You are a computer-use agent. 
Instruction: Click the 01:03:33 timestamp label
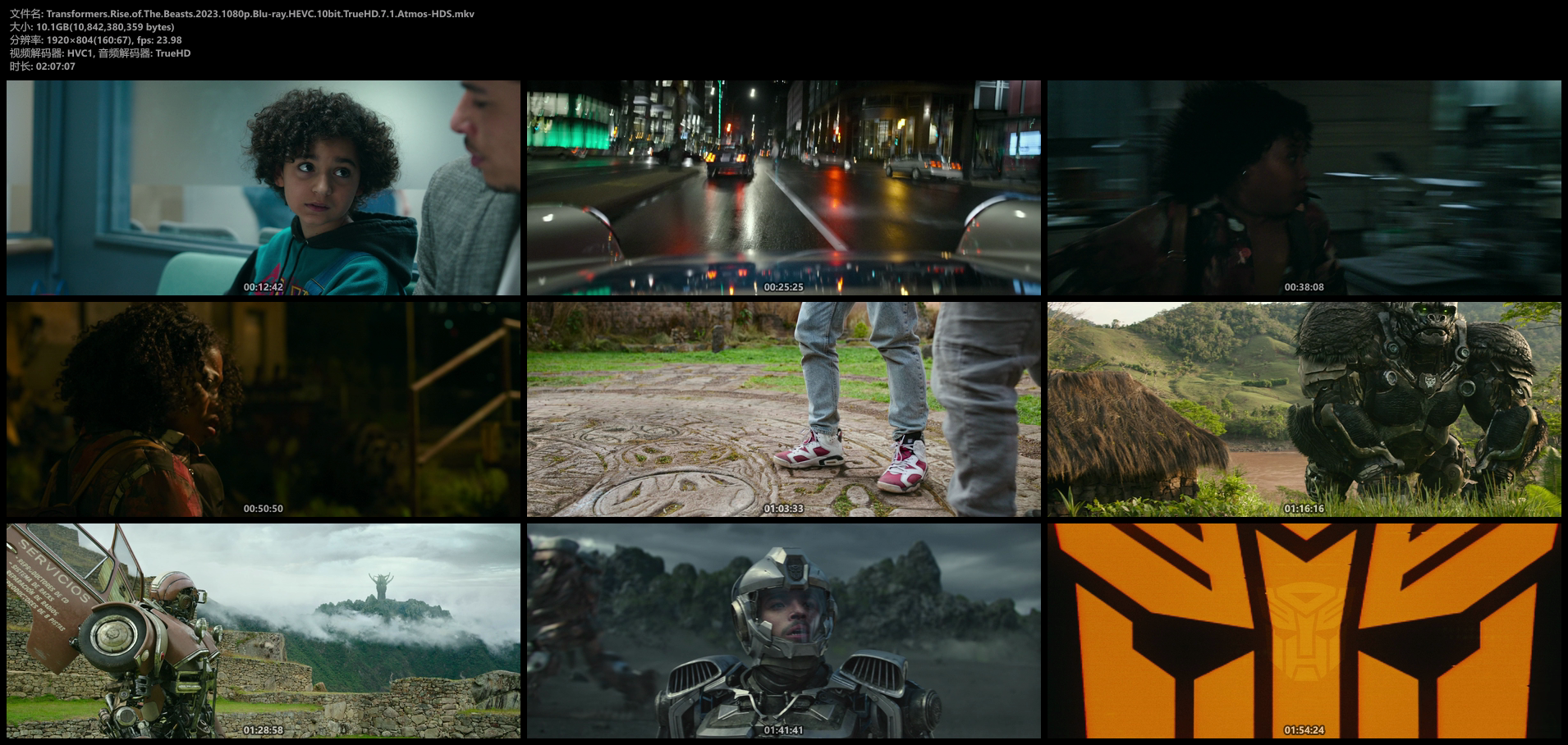tap(783, 509)
